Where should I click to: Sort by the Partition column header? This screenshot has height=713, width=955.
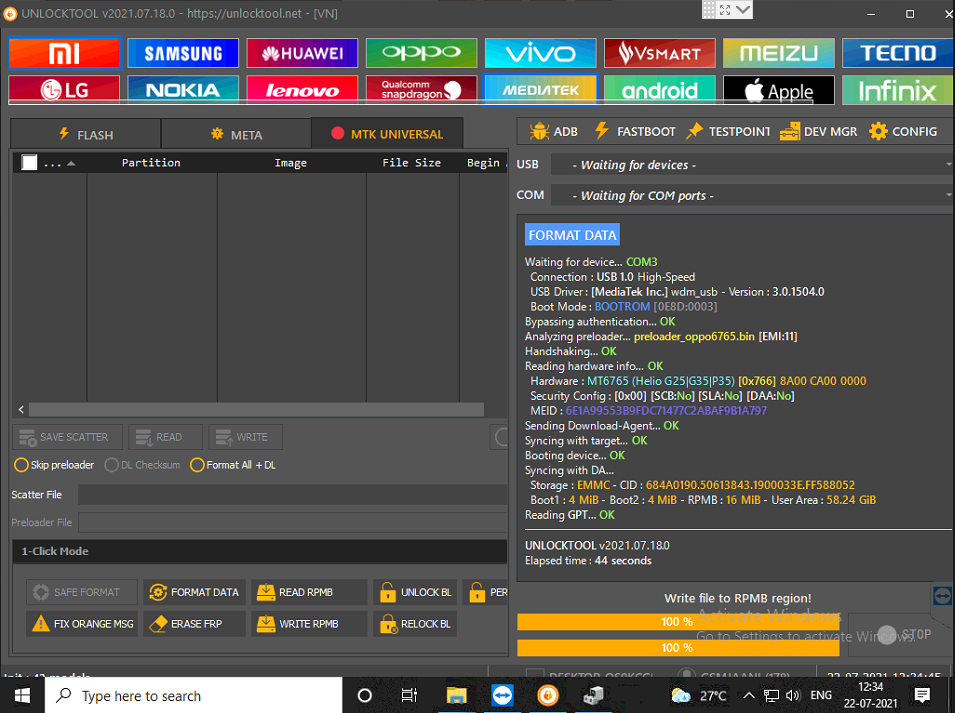tap(151, 163)
